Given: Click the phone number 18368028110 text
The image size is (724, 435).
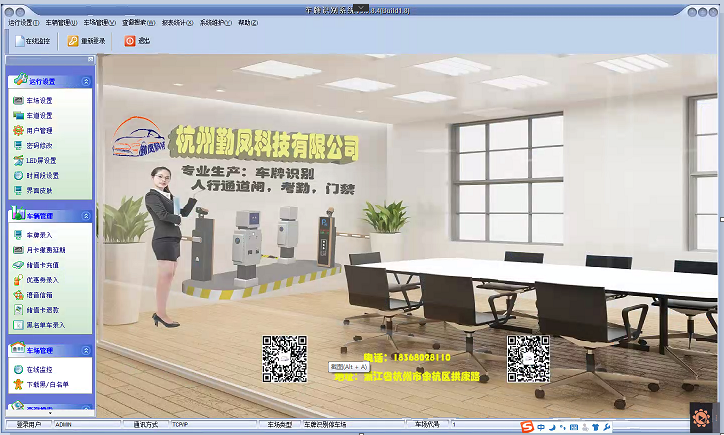Looking at the screenshot, I should point(421,357).
